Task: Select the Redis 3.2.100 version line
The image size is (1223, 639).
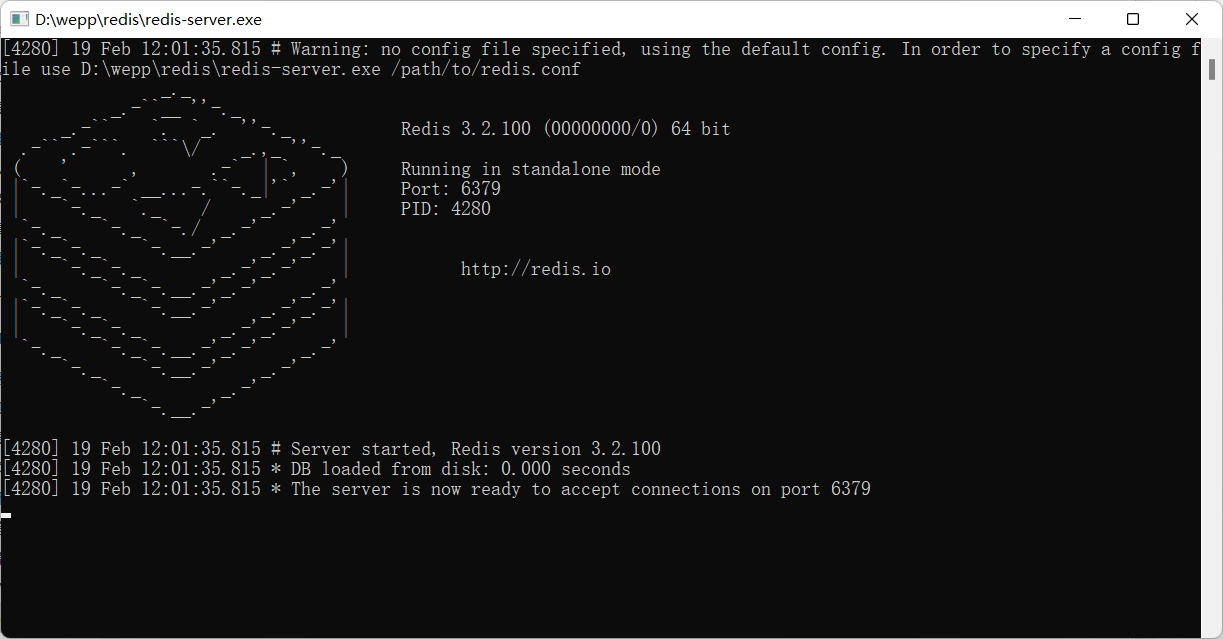Action: tap(565, 128)
